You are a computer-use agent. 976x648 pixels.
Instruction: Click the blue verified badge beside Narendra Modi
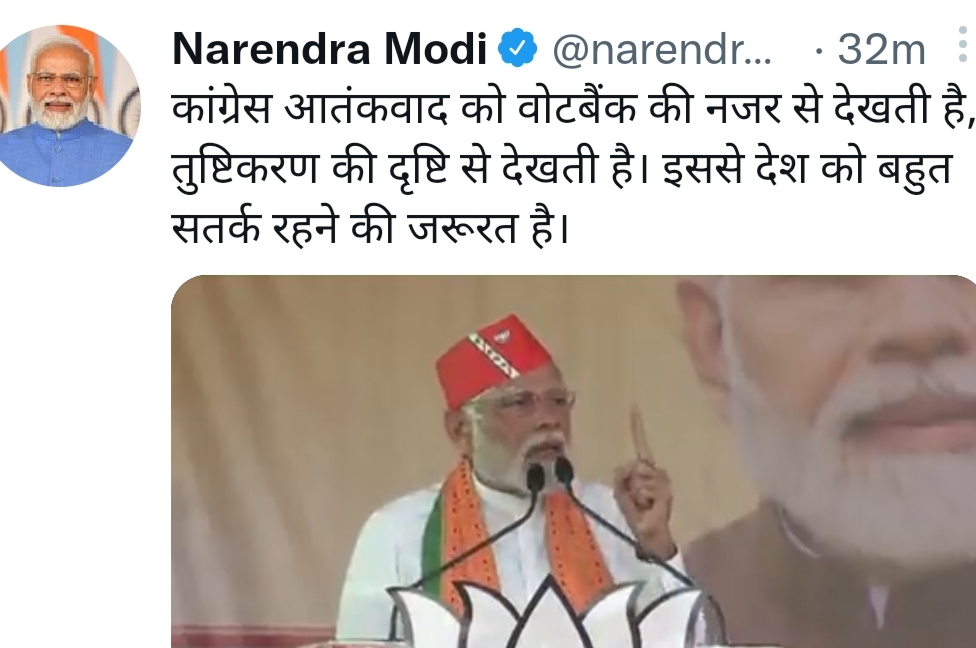pyautogui.click(x=518, y=47)
